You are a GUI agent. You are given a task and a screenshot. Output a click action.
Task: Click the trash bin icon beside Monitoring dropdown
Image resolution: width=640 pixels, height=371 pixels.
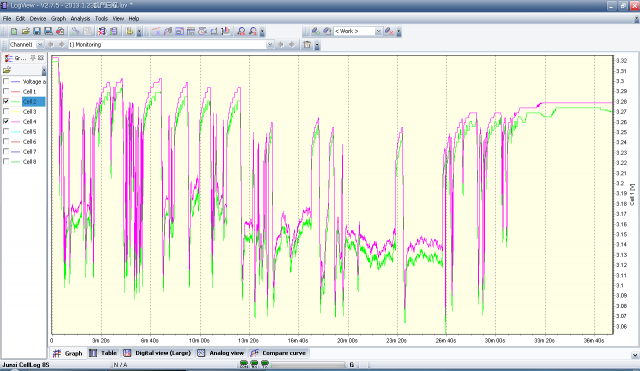point(307,44)
